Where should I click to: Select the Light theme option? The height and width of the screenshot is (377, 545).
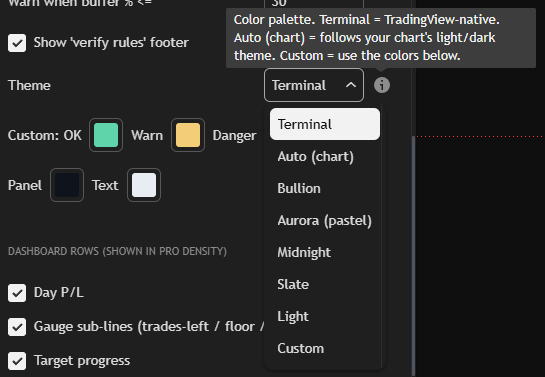pos(325,316)
